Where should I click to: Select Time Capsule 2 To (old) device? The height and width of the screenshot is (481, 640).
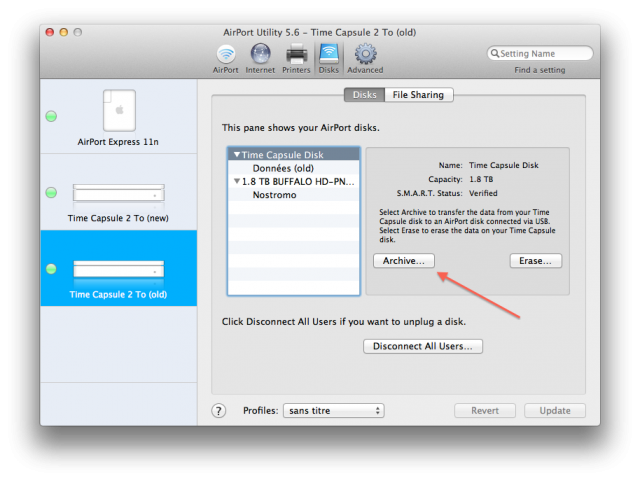(x=118, y=268)
